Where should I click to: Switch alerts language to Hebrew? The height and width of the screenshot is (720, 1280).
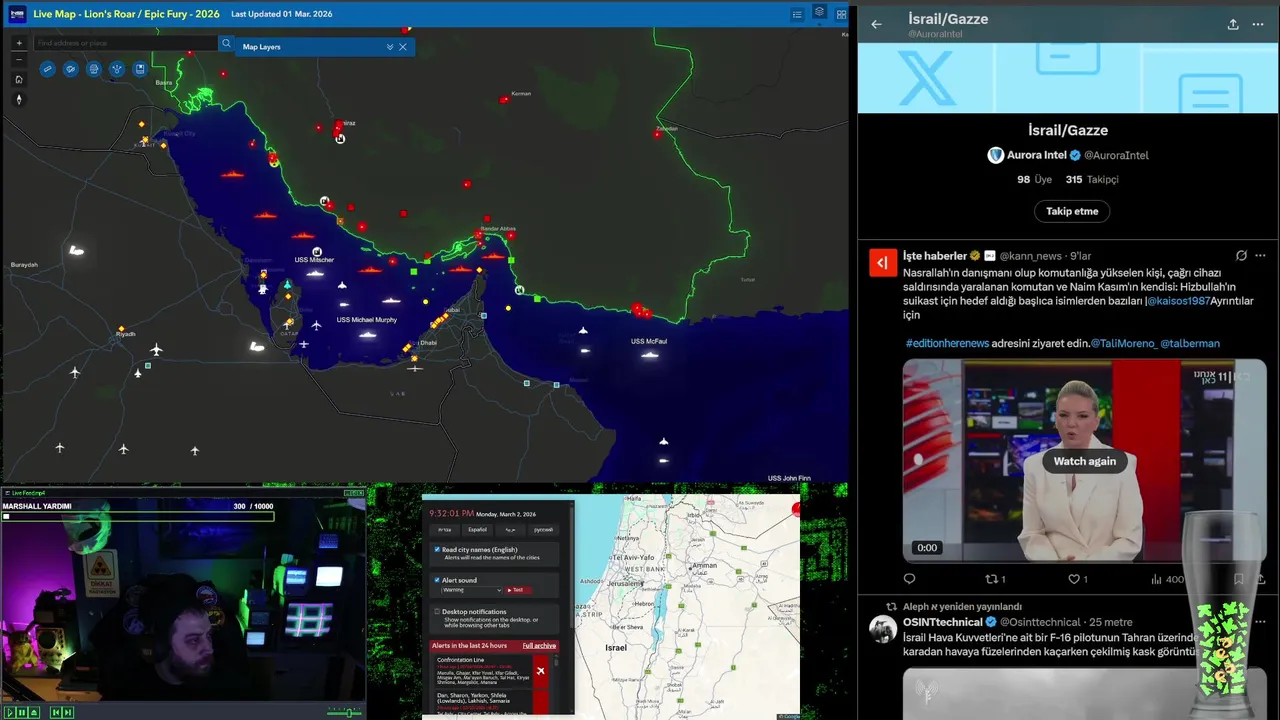444,529
